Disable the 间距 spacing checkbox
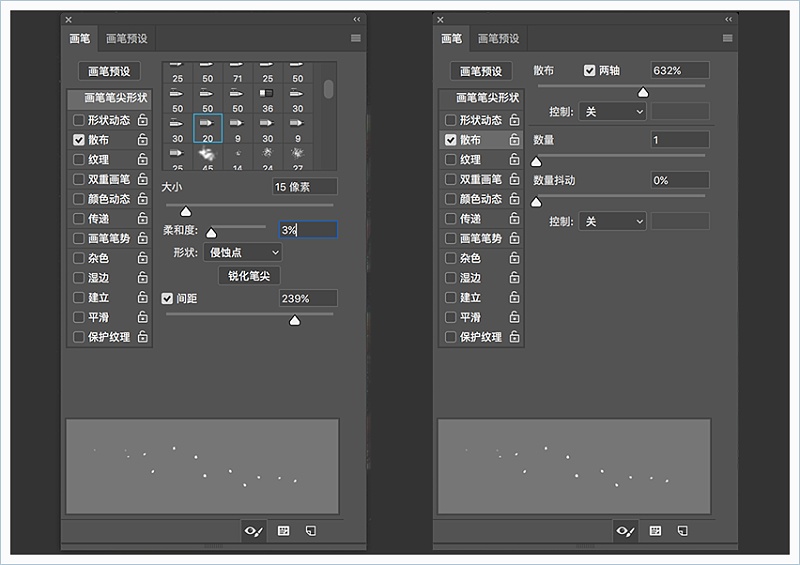Image resolution: width=800 pixels, height=565 pixels. (168, 298)
